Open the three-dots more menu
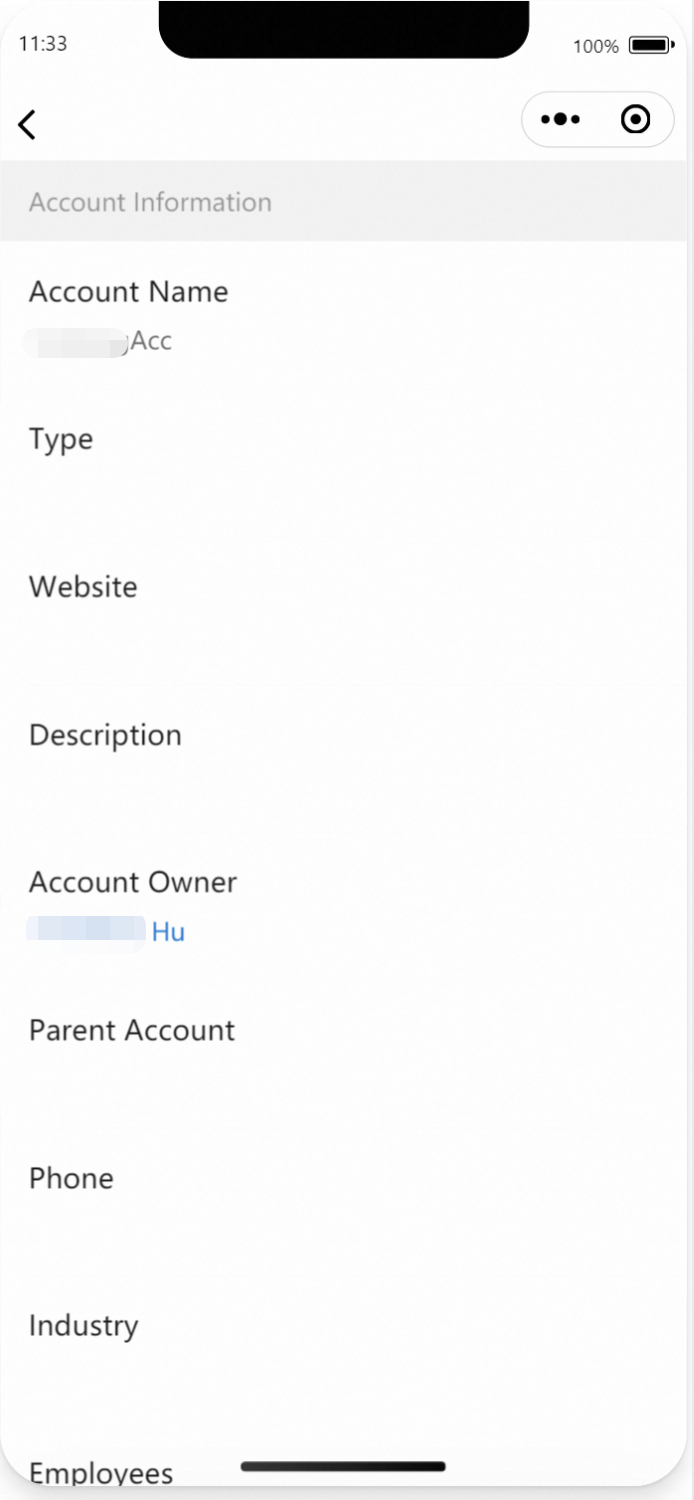Screen dimensions: 694x1500 click(x=560, y=119)
